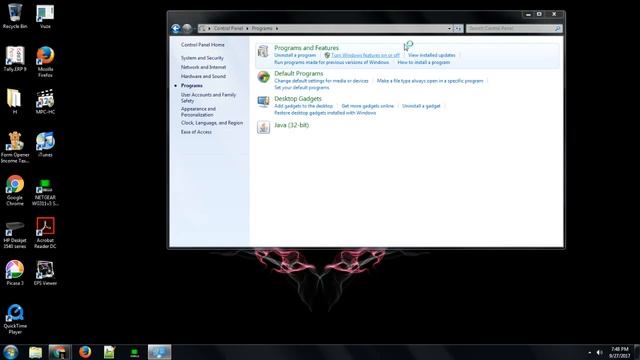Image resolution: width=640 pixels, height=360 pixels.
Task: Click the Control Panel breadcrumb
Action: 228,29
